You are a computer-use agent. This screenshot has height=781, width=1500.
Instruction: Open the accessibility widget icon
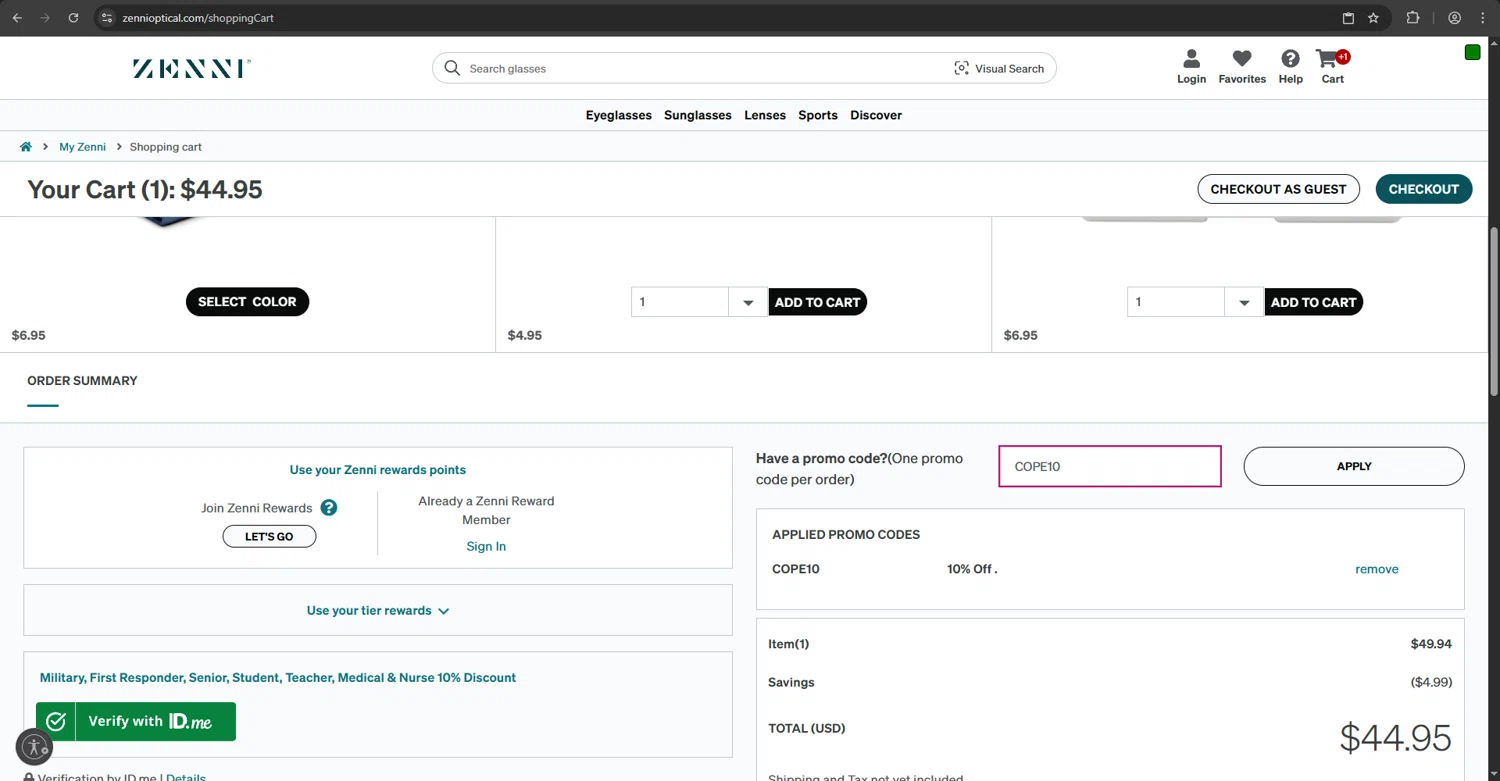click(x=34, y=746)
